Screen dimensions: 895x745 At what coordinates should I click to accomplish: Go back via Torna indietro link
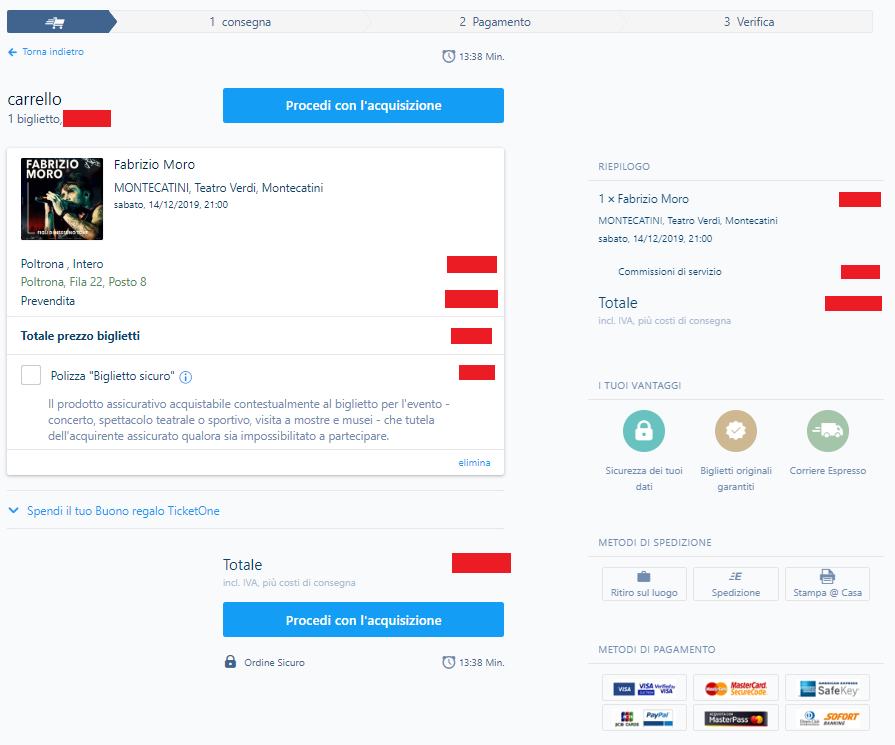click(x=53, y=51)
